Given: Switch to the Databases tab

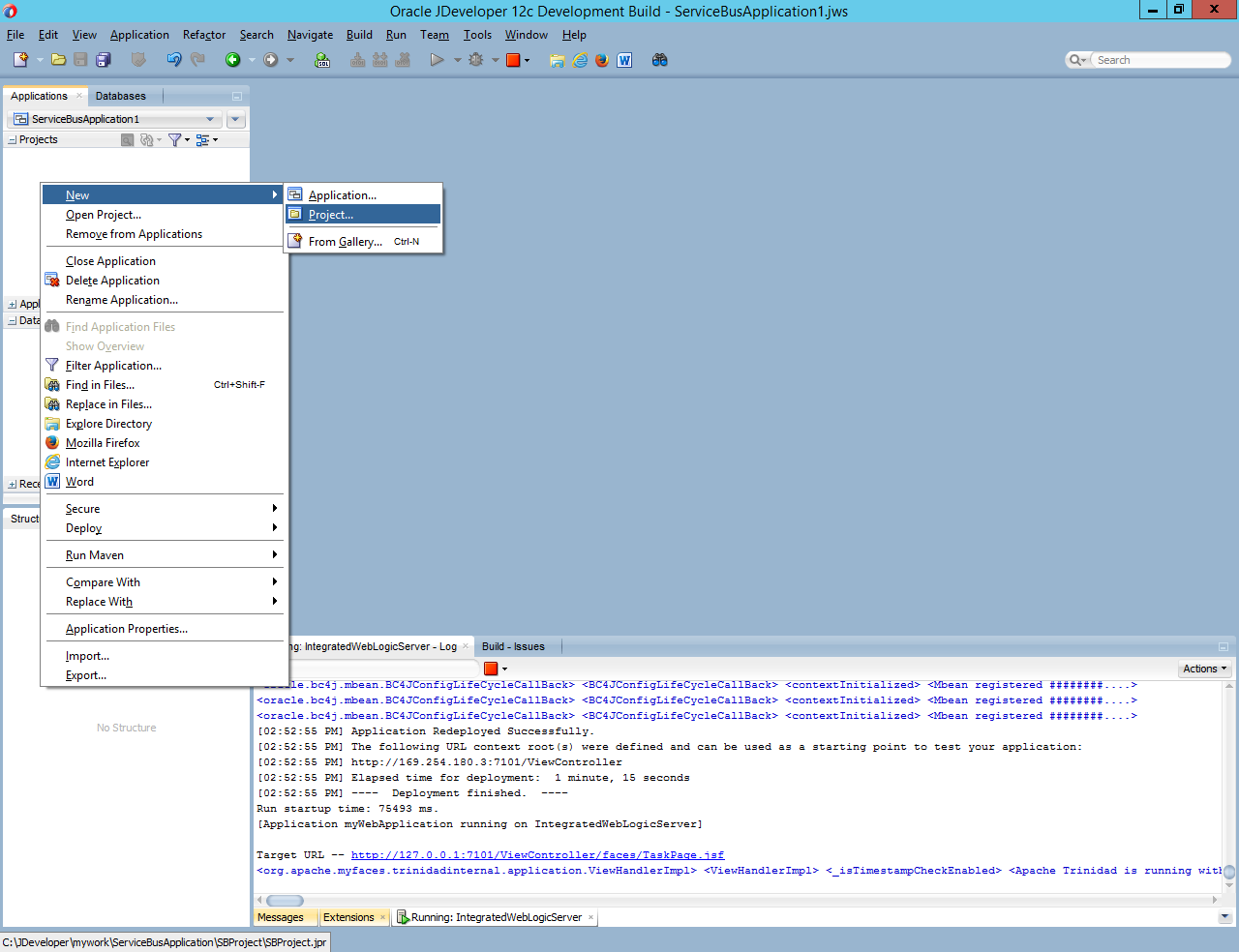Looking at the screenshot, I should (121, 96).
